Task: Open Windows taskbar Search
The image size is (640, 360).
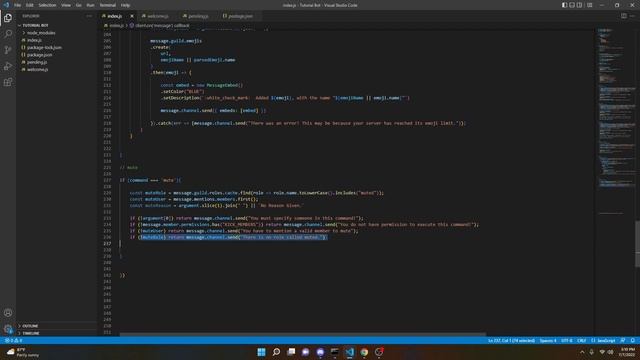Action: (276, 352)
